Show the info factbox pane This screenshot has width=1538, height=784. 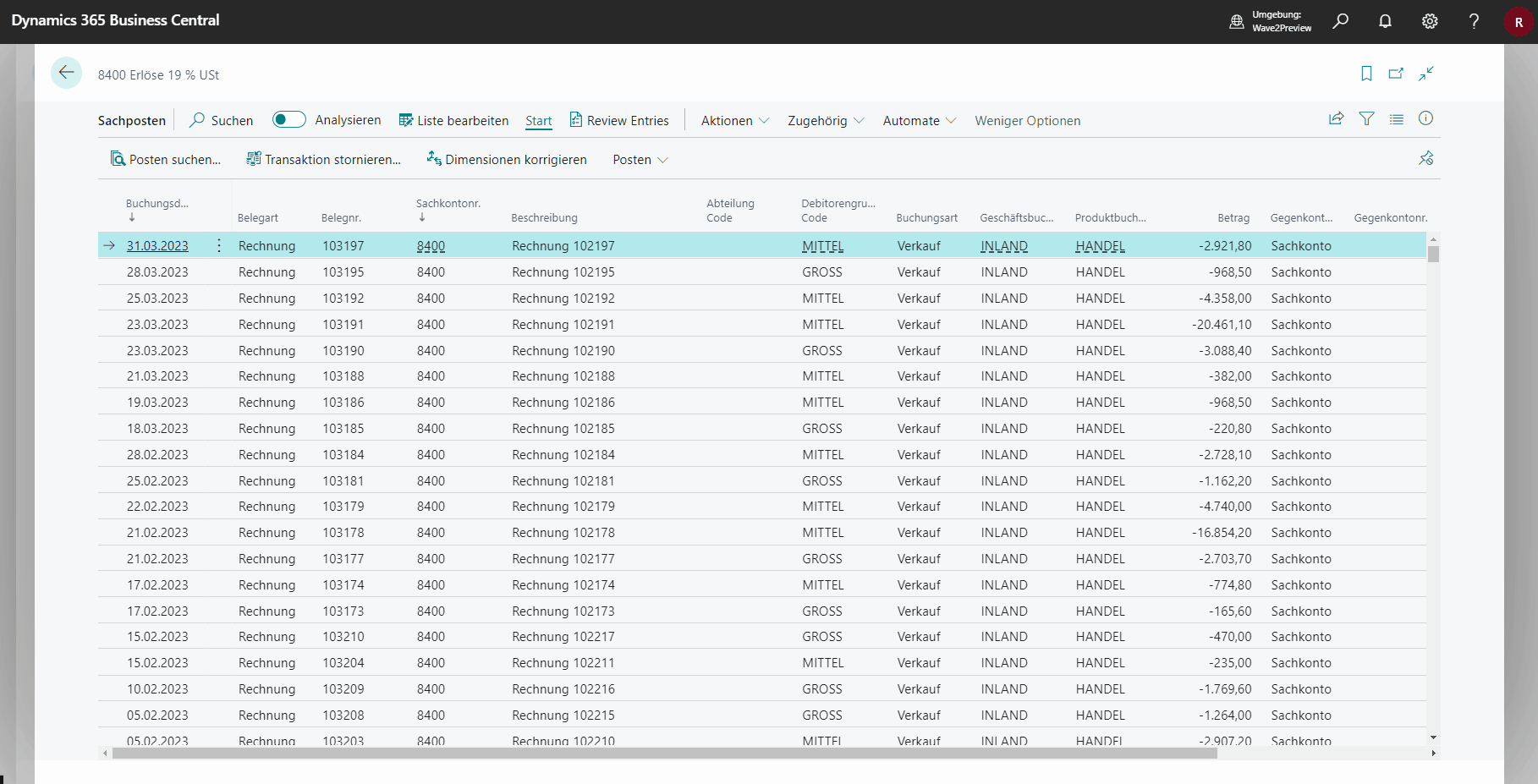pos(1425,118)
